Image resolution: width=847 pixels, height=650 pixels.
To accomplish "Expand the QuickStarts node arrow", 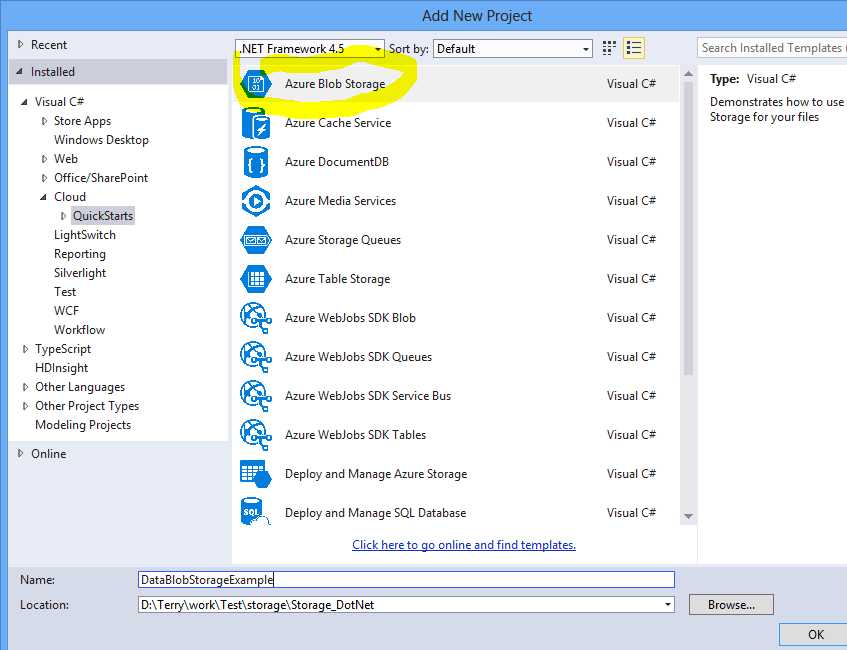I will [x=63, y=216].
